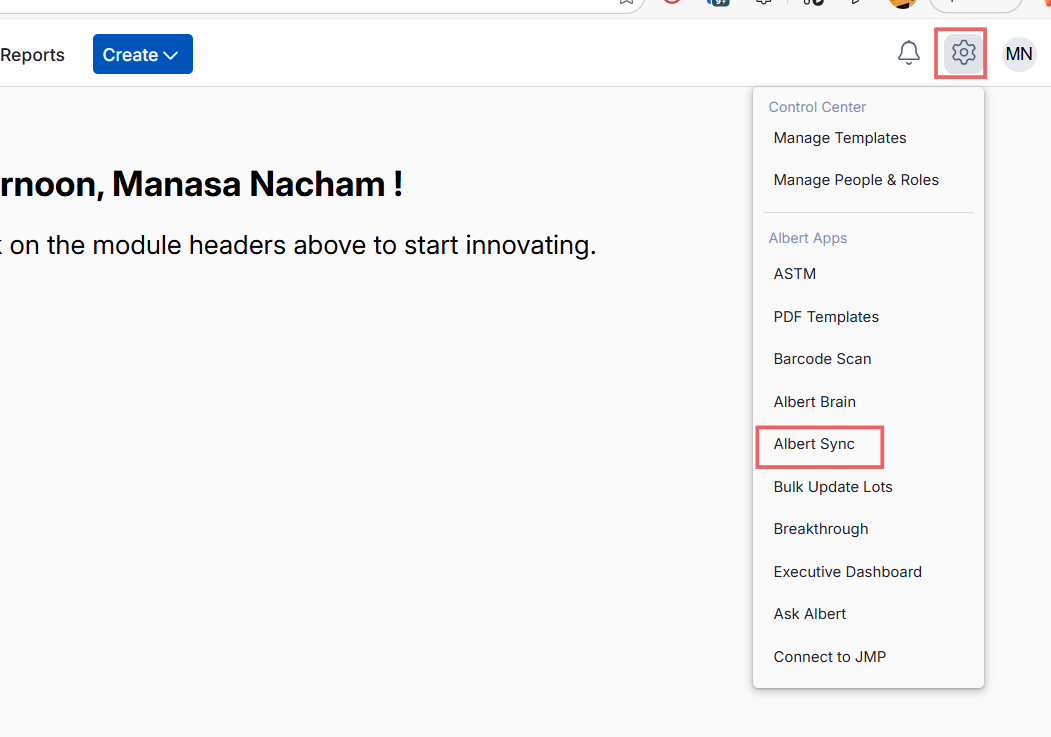This screenshot has width=1051, height=737.
Task: Open the Executive Dashboard
Action: [x=847, y=572]
